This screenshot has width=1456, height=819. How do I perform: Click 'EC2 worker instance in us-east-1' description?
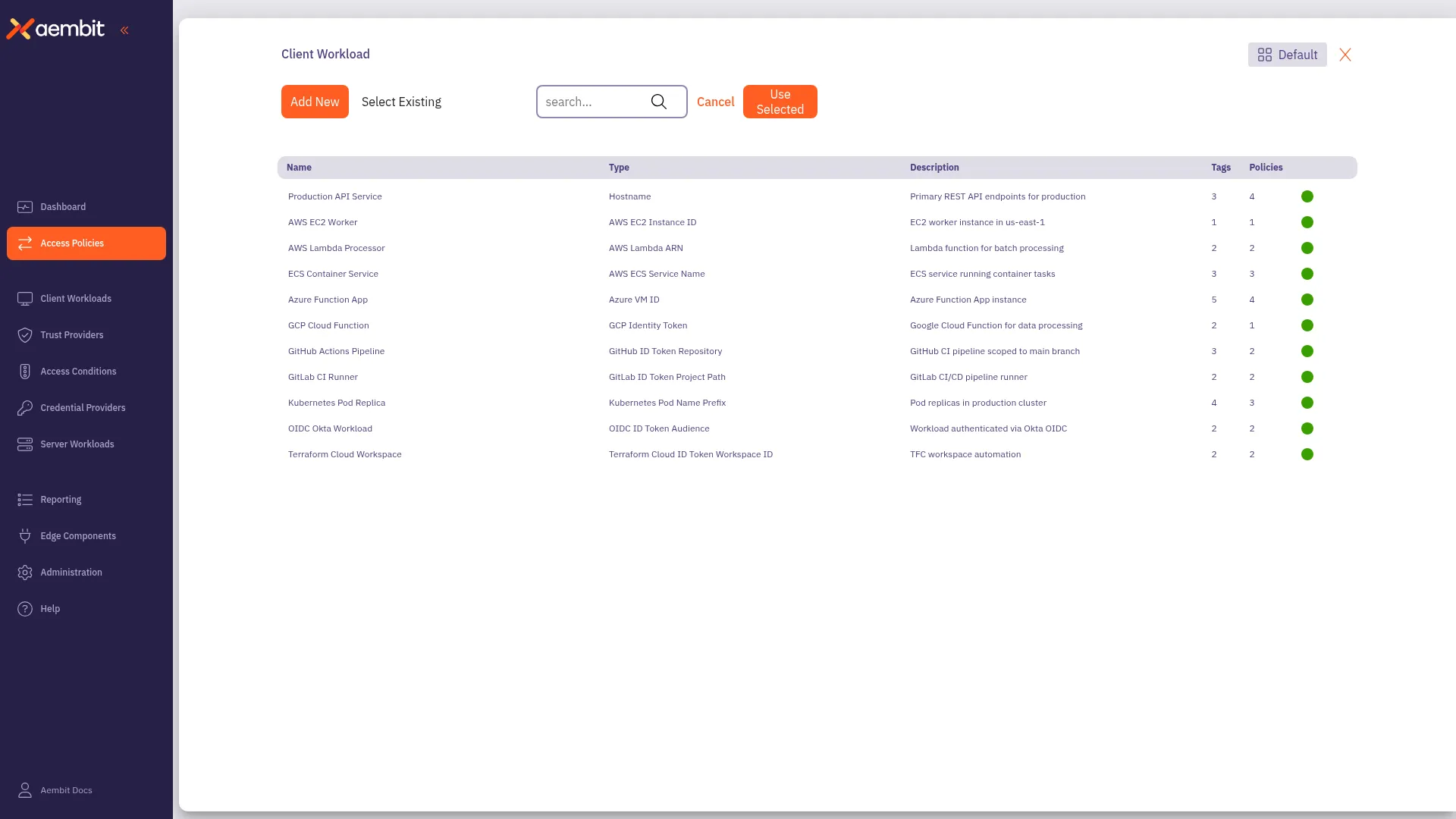(x=977, y=222)
